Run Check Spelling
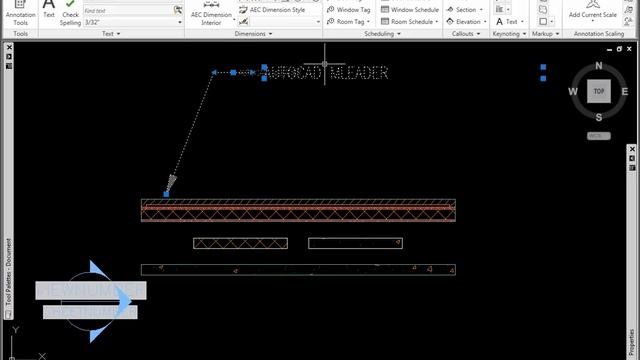 click(x=70, y=13)
